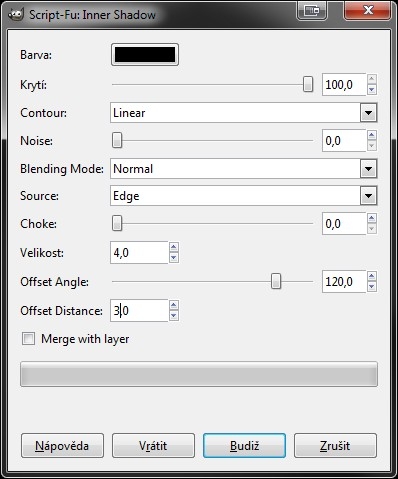Open the Blending Mode dropdown showing Normal
The image size is (398, 479).
(244, 169)
